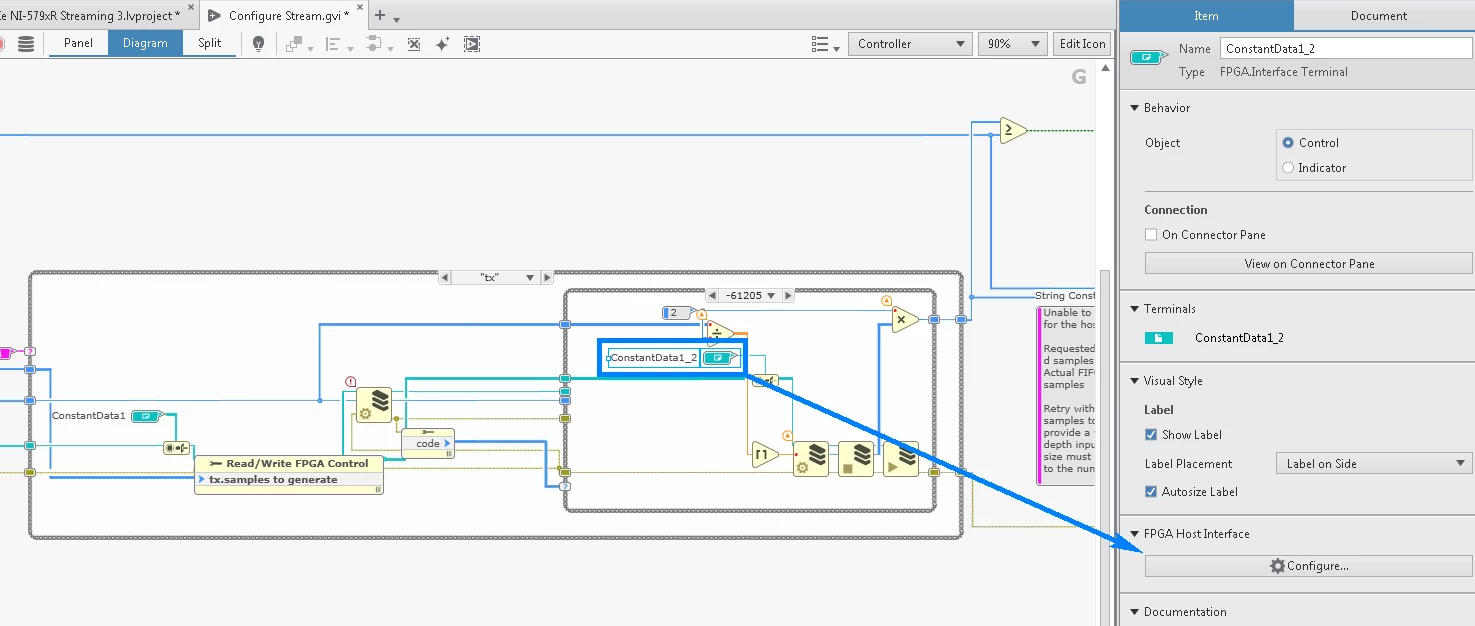Click the sparkle auto-wire icon
The width and height of the screenshot is (1475, 626).
click(442, 43)
